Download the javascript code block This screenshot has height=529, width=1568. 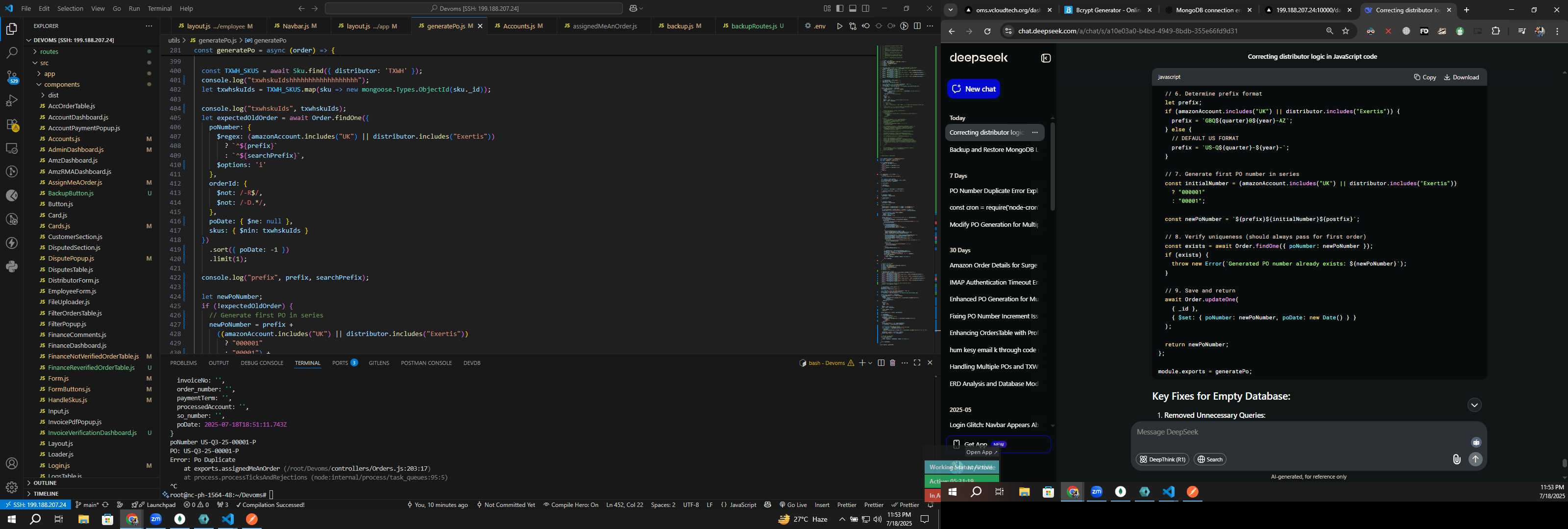[1461, 77]
